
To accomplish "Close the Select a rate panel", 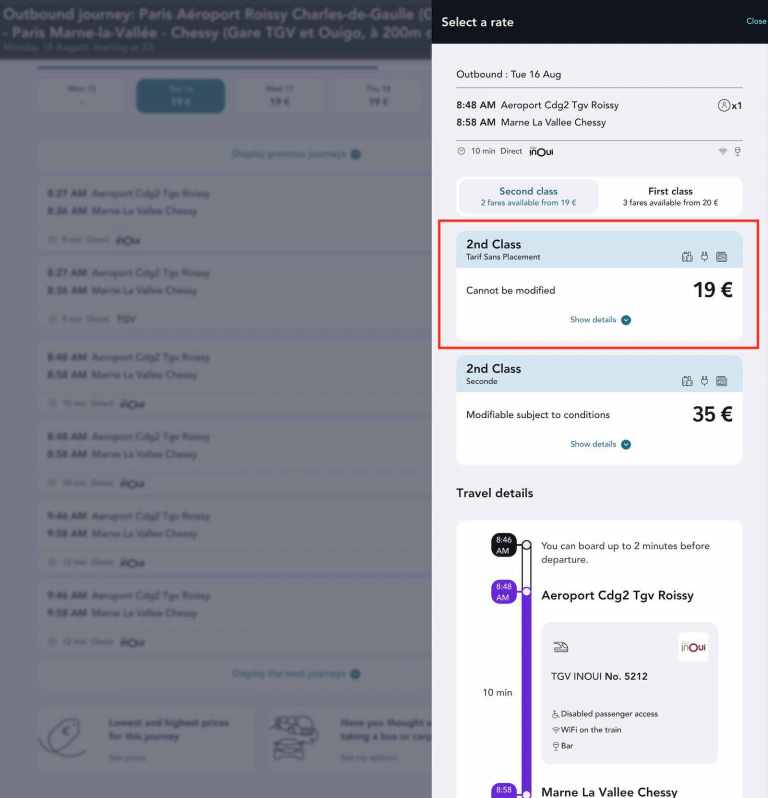I will click(x=755, y=21).
